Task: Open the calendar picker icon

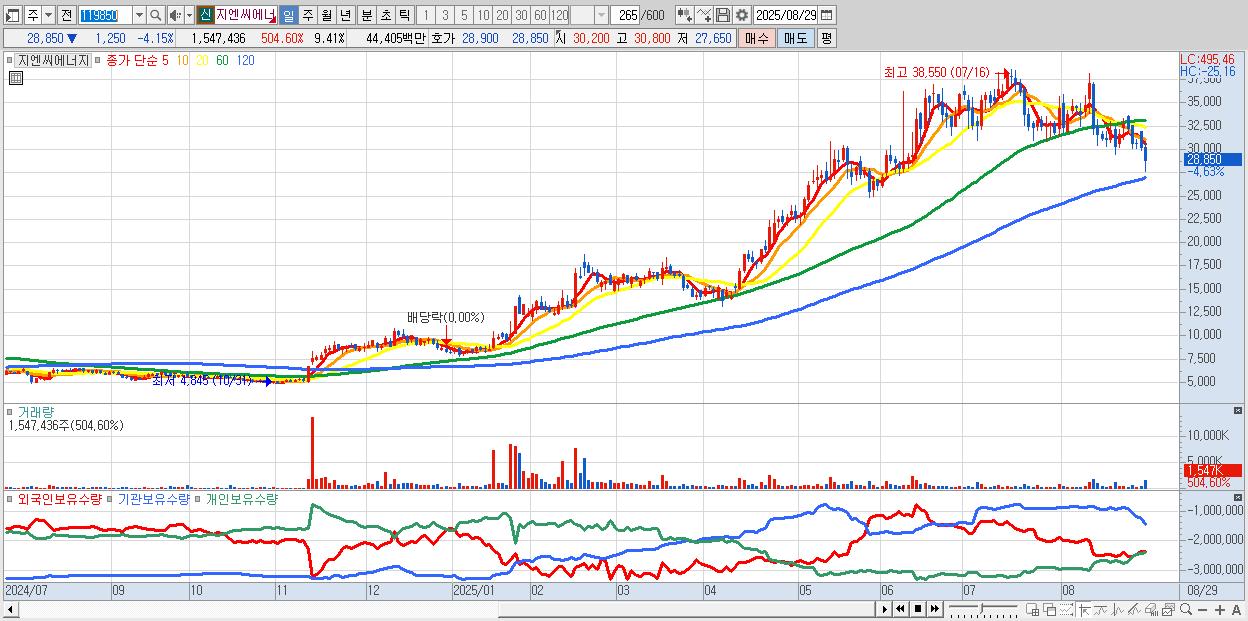Action: 827,15
